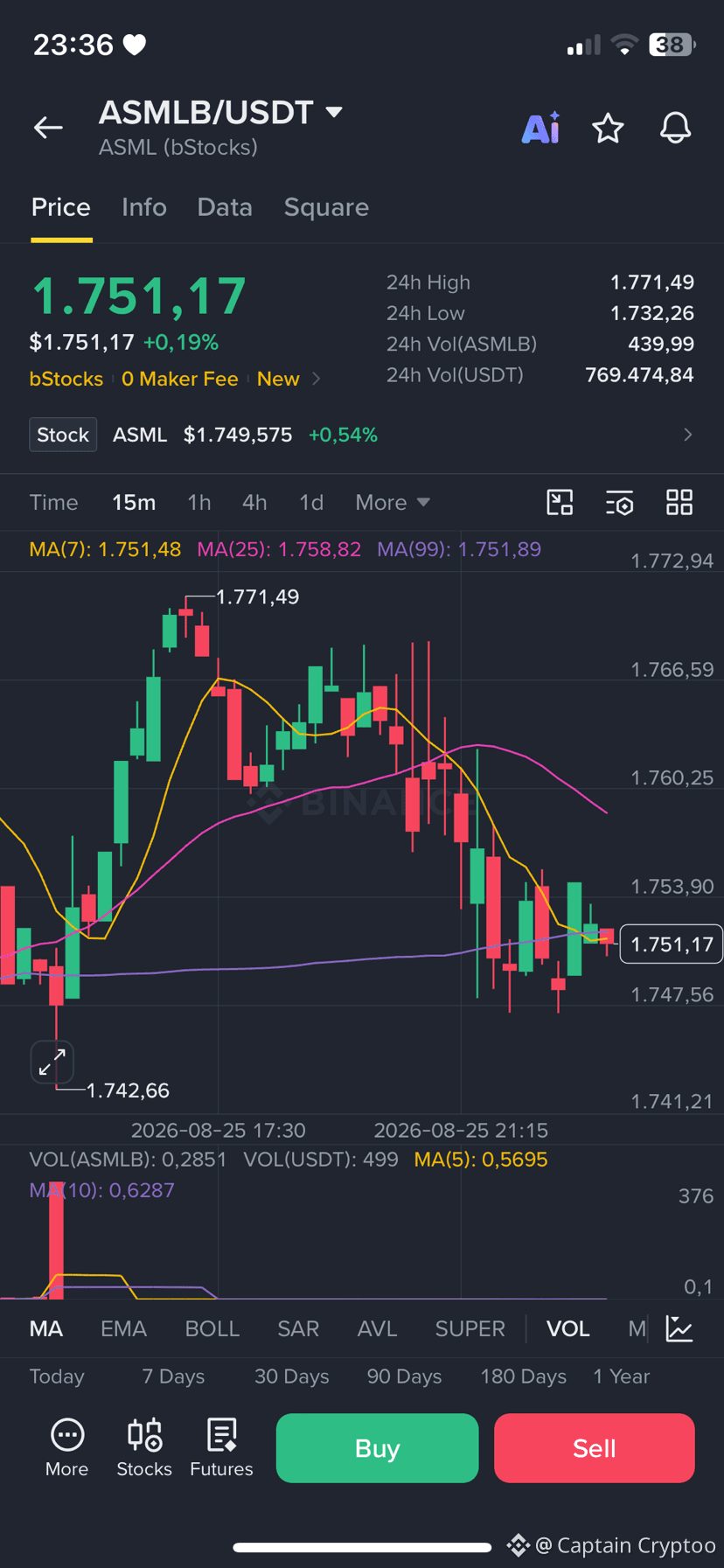Show Today performance range
Screen dimensions: 724x1568
coord(57,1376)
